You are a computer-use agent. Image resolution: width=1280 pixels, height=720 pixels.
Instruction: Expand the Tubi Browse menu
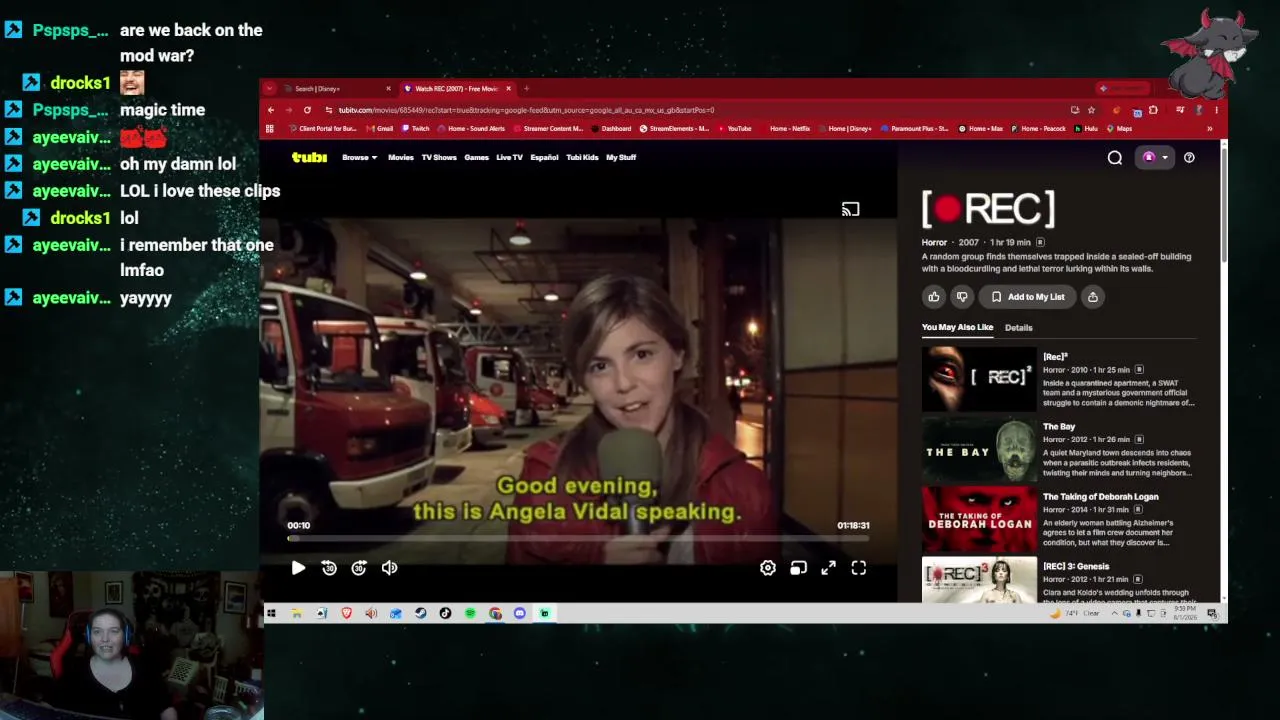[359, 157]
